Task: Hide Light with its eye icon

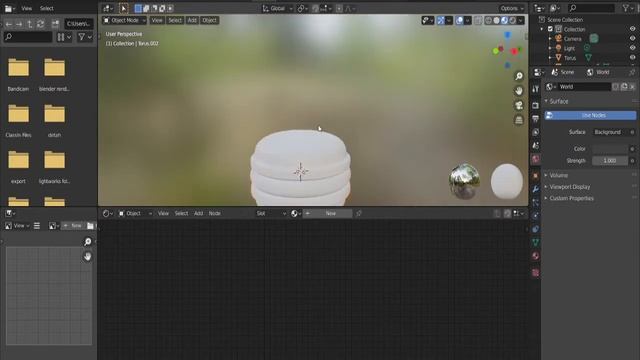Action: point(632,48)
